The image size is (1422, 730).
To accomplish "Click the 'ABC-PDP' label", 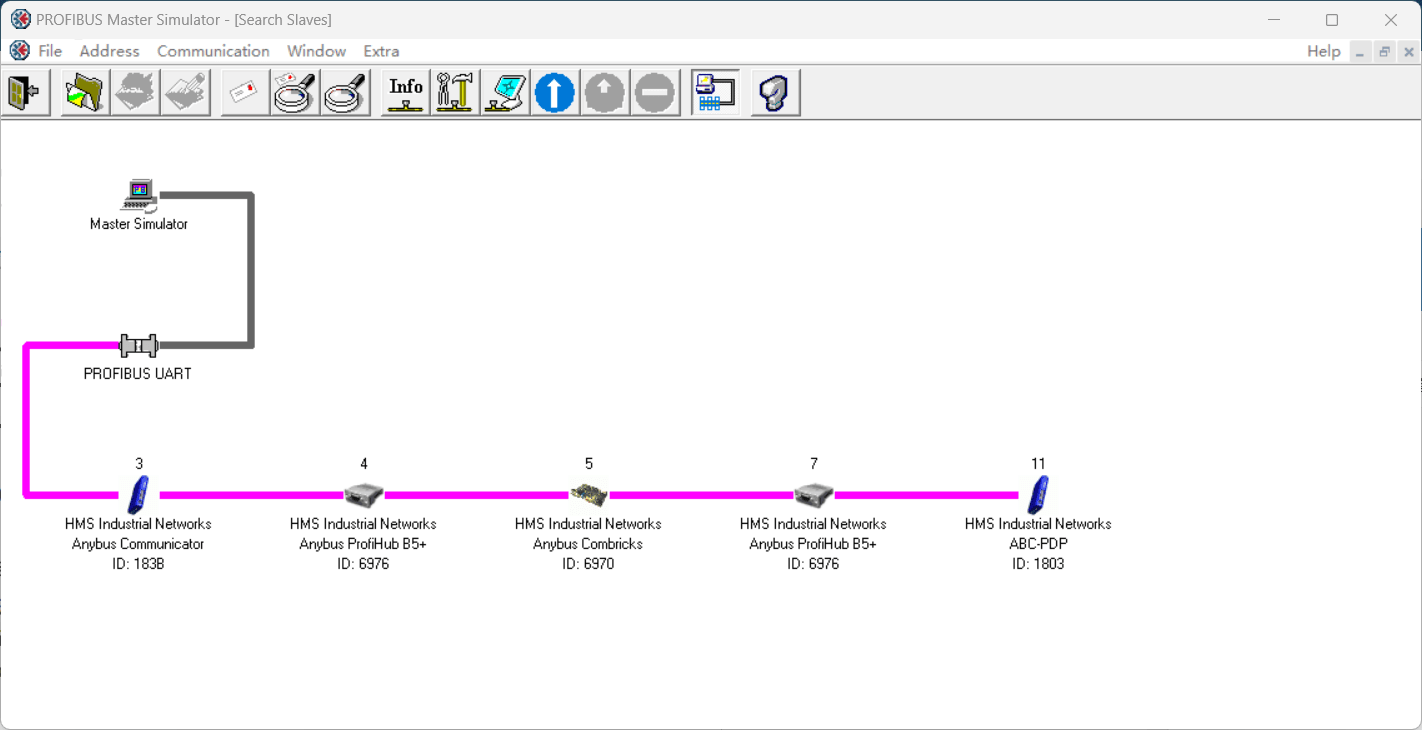I will point(1038,544).
